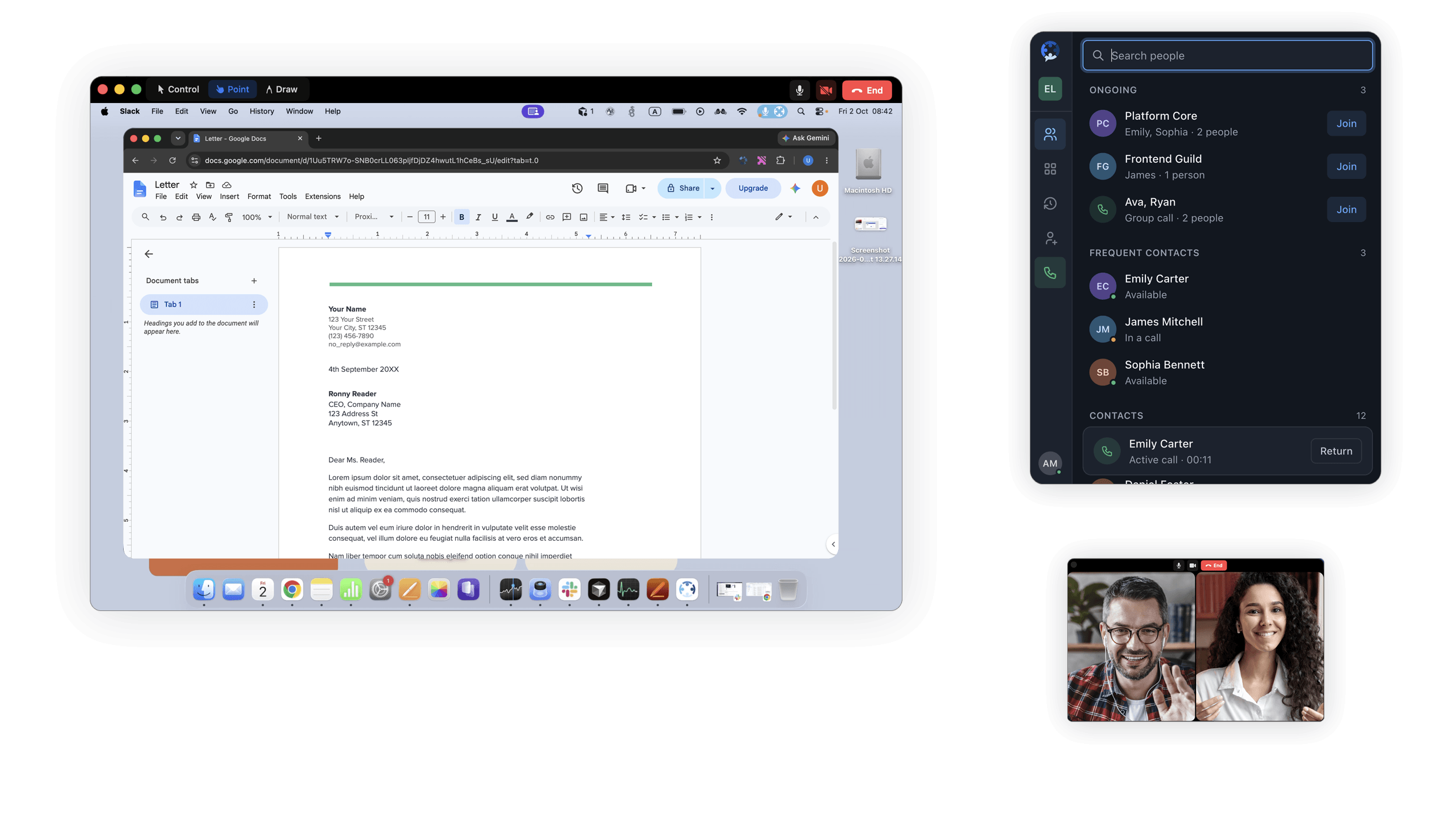Insert link icon in Docs toolbar
Image resolution: width=1439 pixels, height=840 pixels.
click(x=550, y=217)
